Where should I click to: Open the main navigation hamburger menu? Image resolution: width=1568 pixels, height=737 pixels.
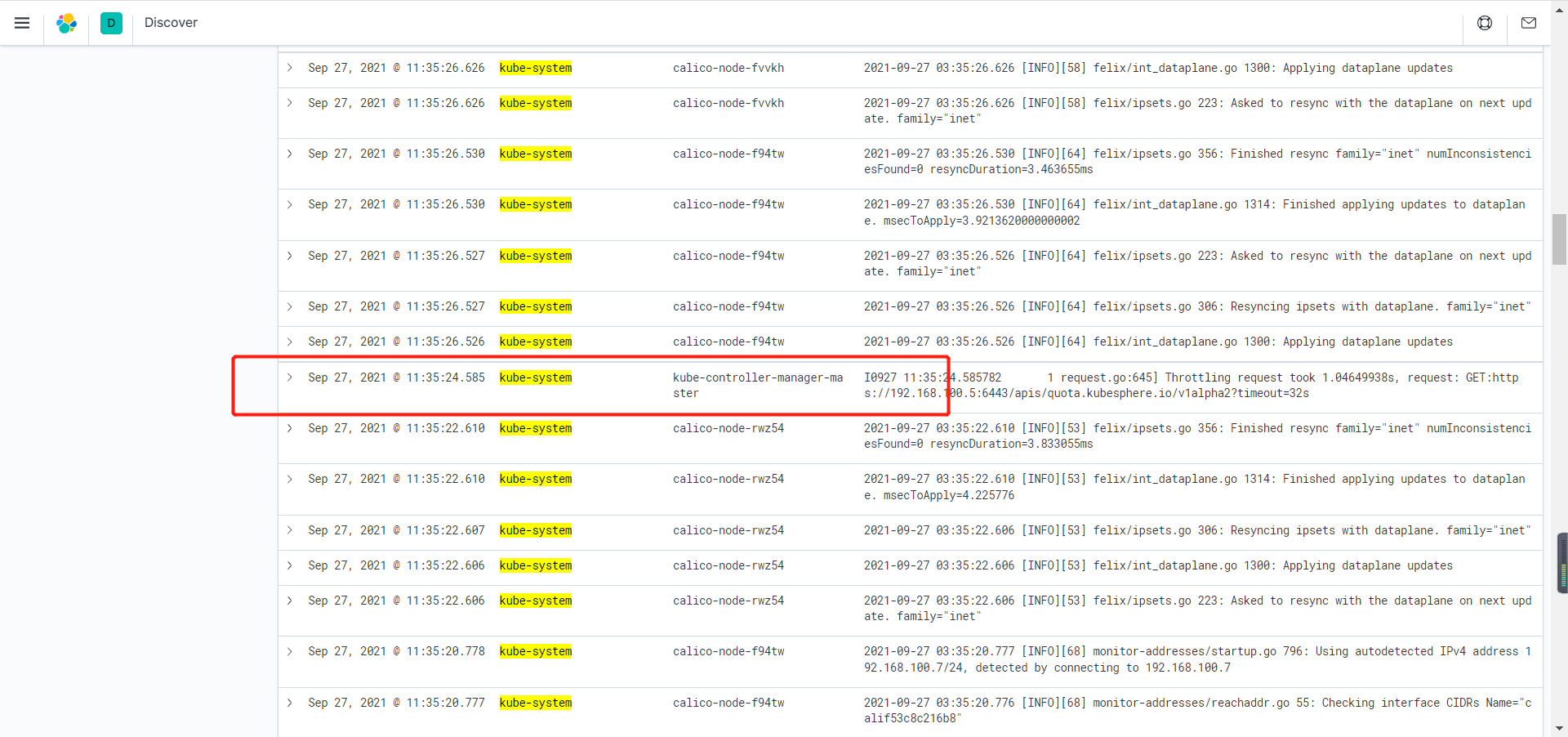point(22,23)
